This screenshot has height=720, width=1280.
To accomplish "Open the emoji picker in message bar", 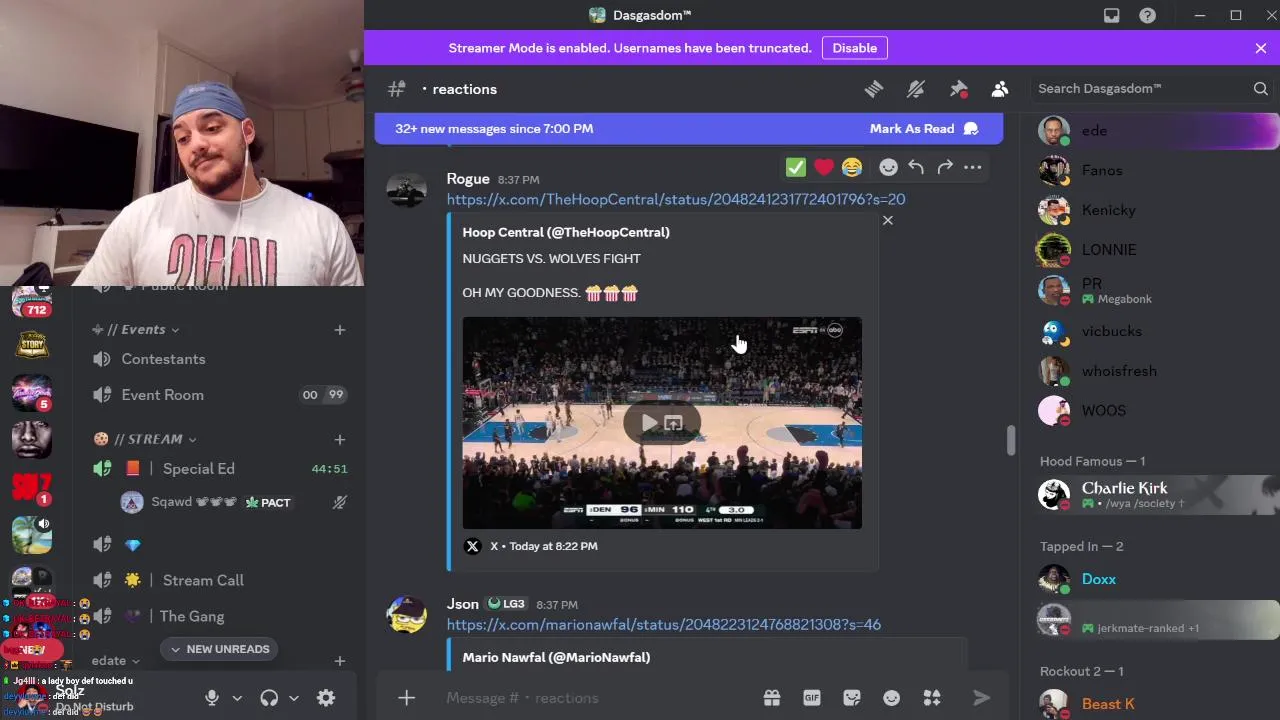I will point(892,698).
